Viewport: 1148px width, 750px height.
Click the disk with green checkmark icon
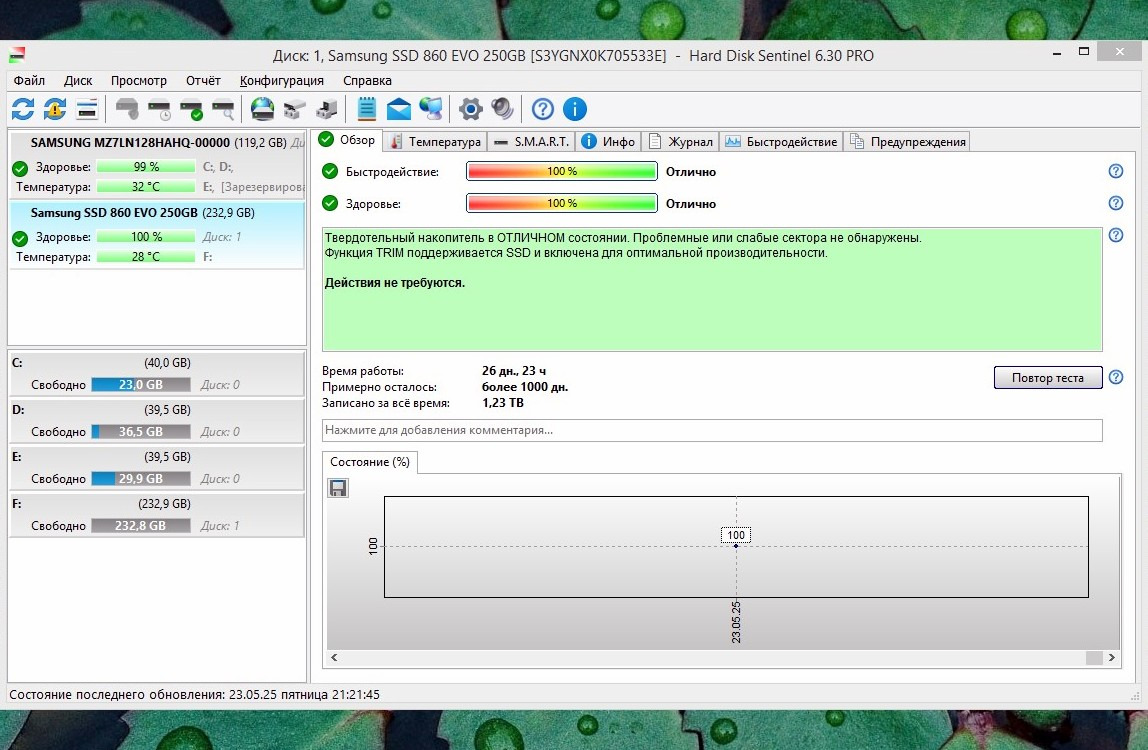click(190, 109)
